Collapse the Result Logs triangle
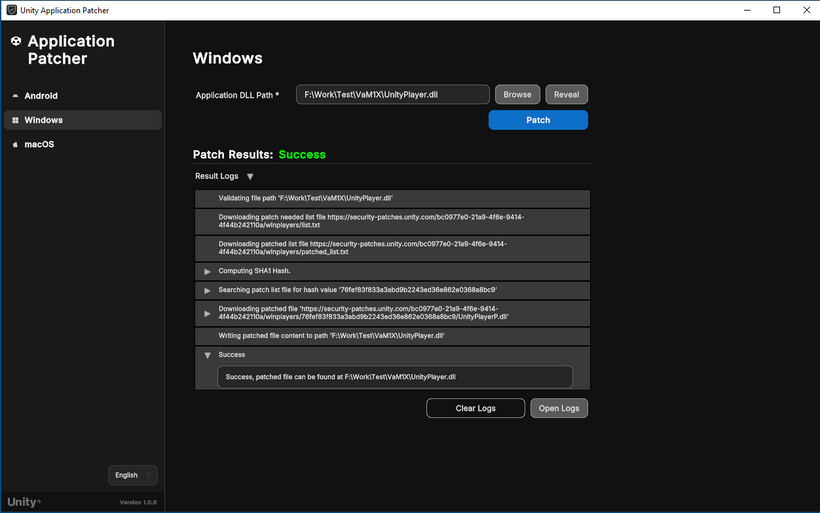 (250, 177)
